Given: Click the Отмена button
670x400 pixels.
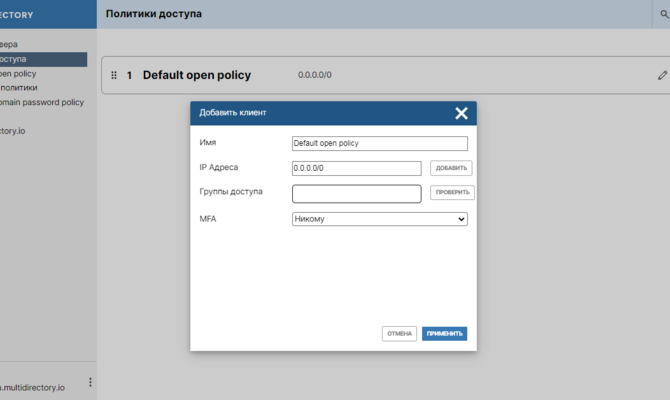Looking at the screenshot, I should [399, 333].
